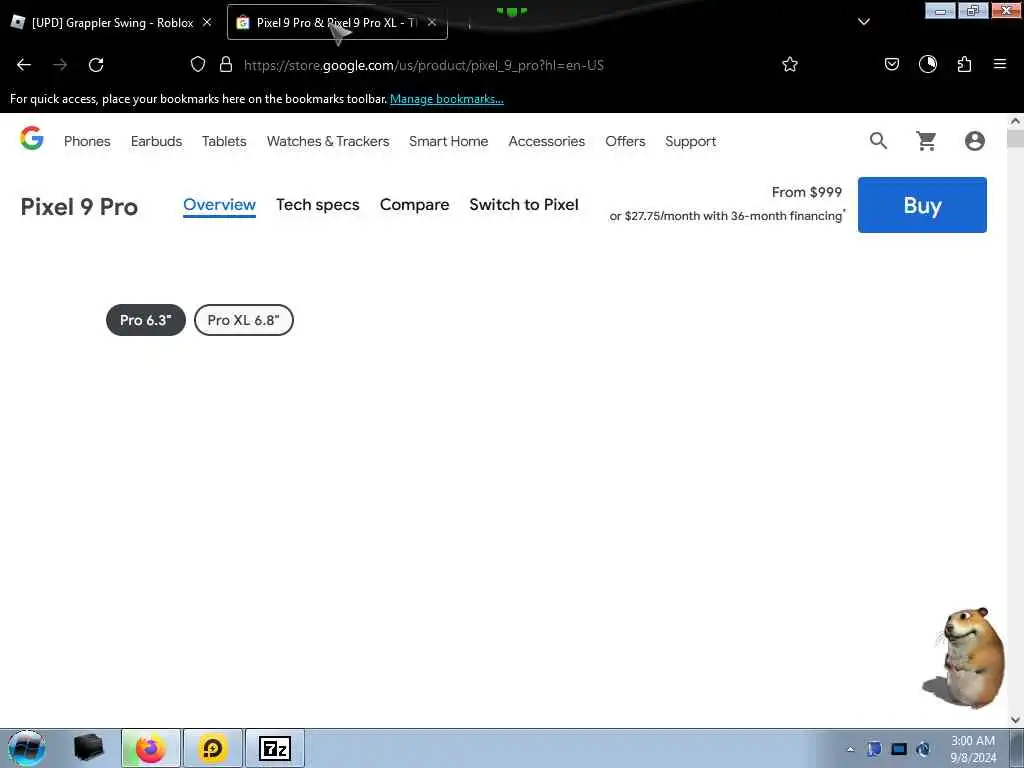Viewport: 1024px width, 768px height.
Task: Close the Grappler Swing Roblox tab
Action: tap(207, 22)
